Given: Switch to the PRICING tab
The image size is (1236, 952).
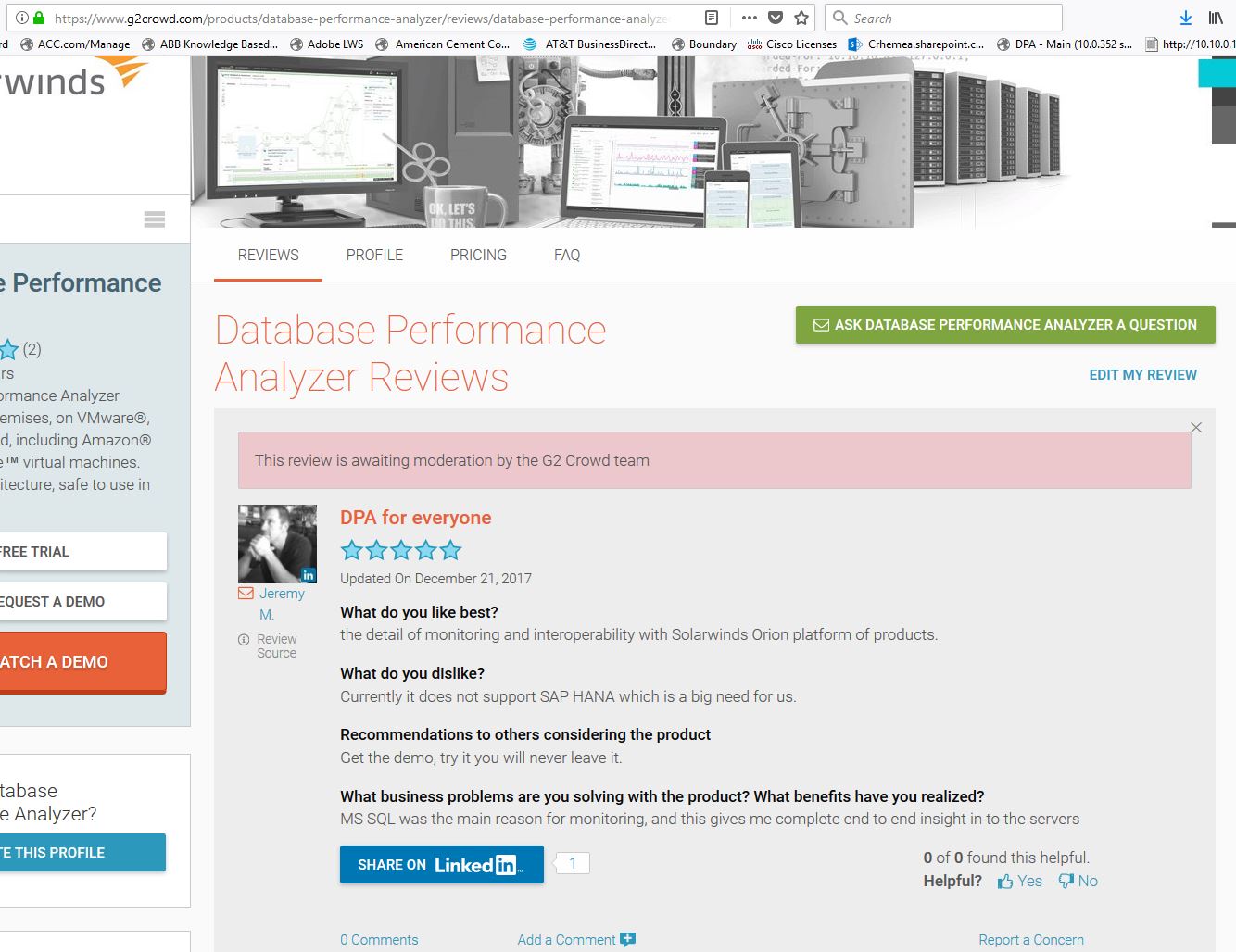Looking at the screenshot, I should pyautogui.click(x=478, y=255).
